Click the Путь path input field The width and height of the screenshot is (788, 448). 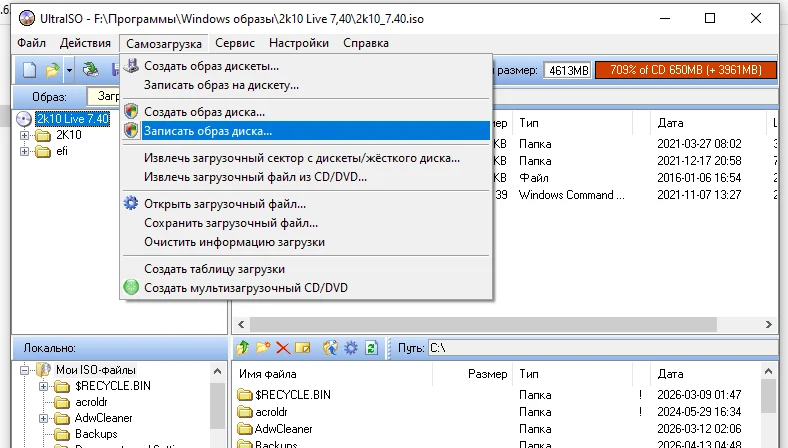coord(600,348)
